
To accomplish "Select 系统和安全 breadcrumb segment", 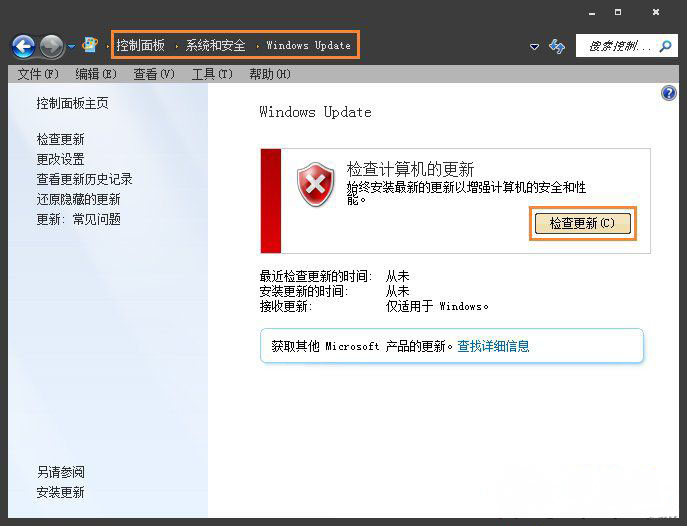I will (x=215, y=45).
